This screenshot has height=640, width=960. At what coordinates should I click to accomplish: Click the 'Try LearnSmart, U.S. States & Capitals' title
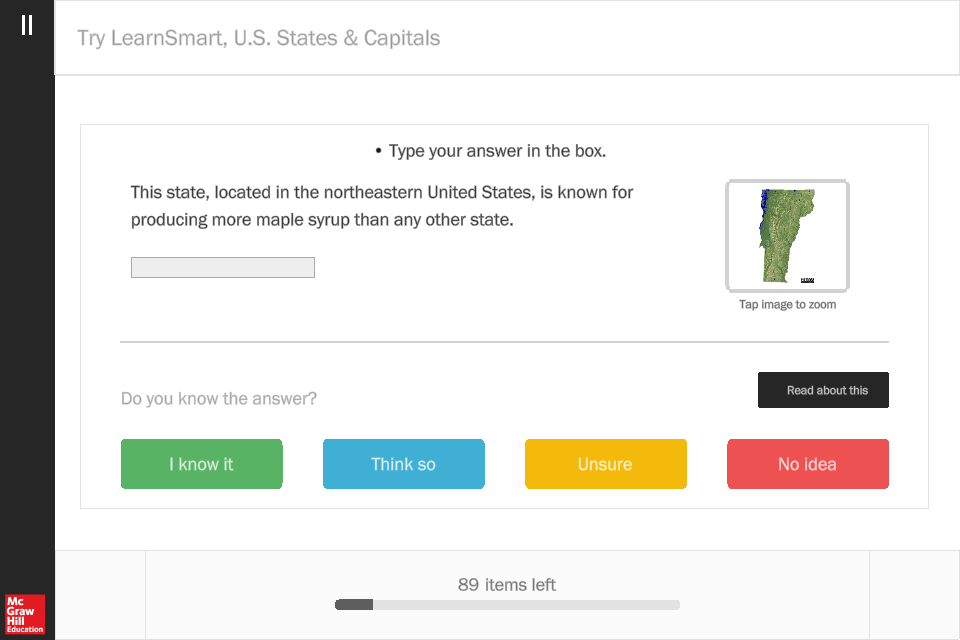point(259,39)
